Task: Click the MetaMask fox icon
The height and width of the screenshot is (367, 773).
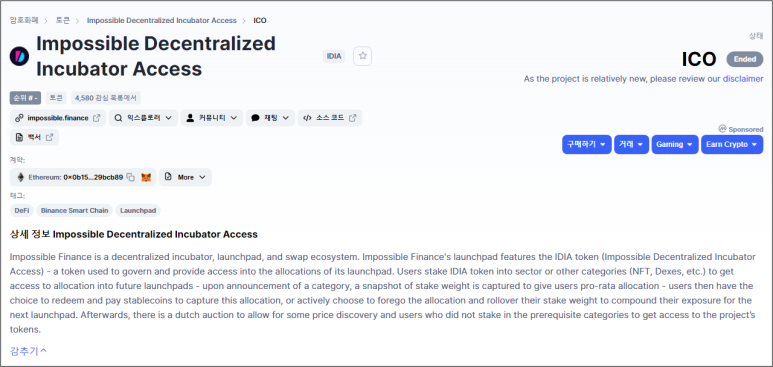Action: pyautogui.click(x=146, y=177)
